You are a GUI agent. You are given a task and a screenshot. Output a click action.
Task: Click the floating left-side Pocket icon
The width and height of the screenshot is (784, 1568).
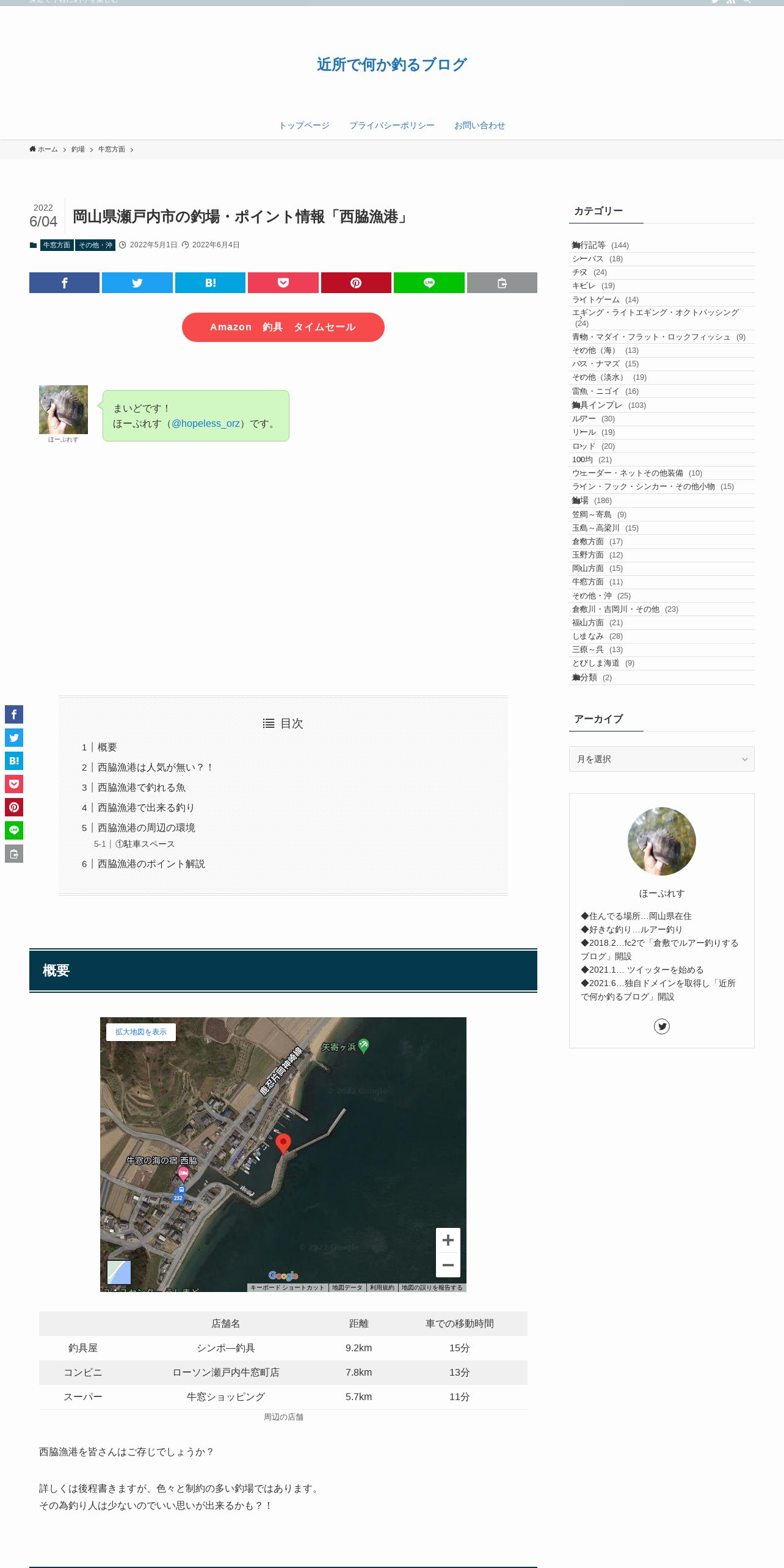point(14,784)
